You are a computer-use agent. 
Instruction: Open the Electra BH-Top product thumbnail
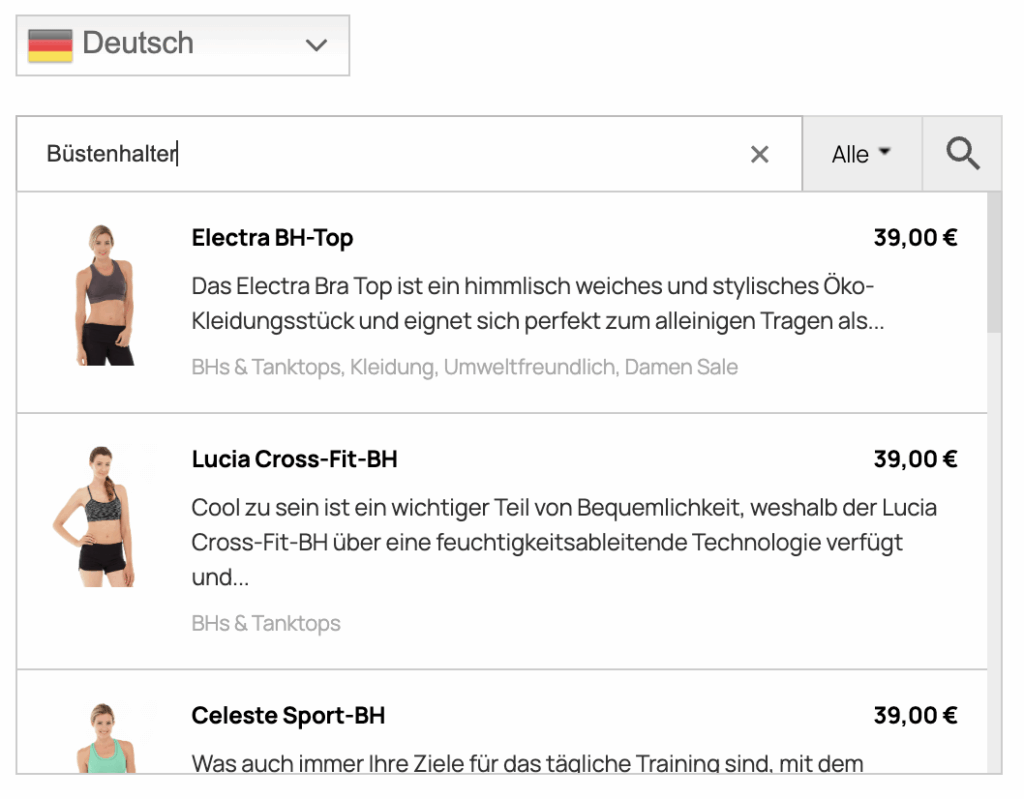click(x=104, y=296)
